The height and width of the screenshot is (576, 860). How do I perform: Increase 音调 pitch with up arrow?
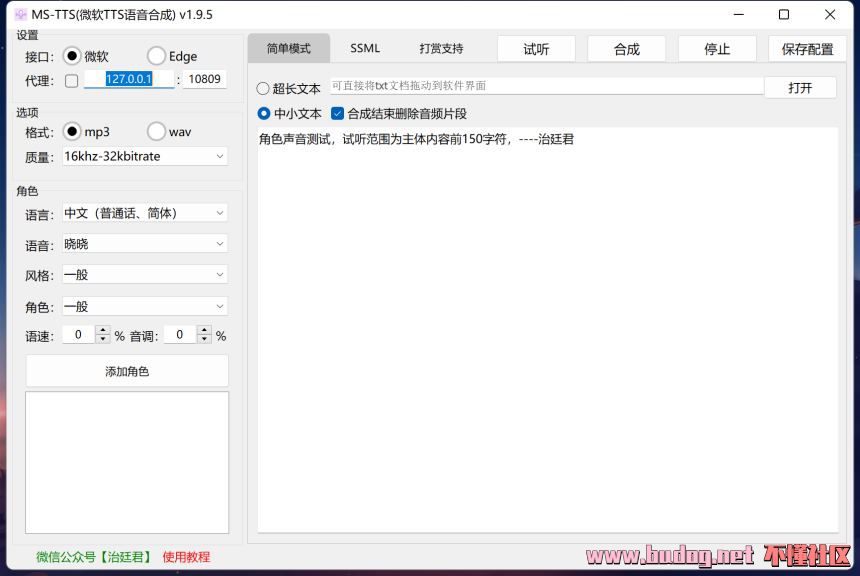click(x=204, y=330)
